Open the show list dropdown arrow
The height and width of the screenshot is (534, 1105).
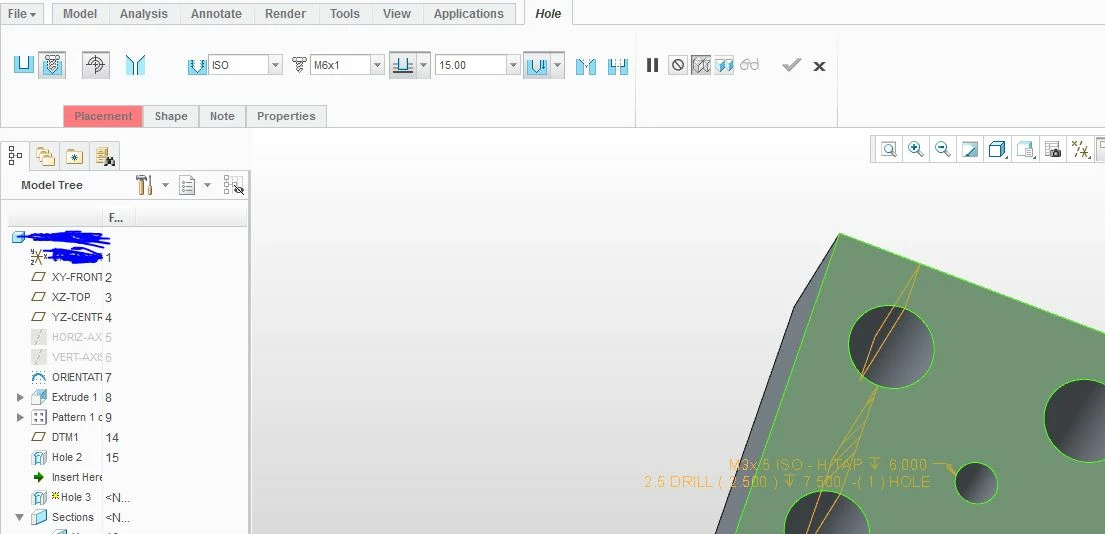click(207, 185)
